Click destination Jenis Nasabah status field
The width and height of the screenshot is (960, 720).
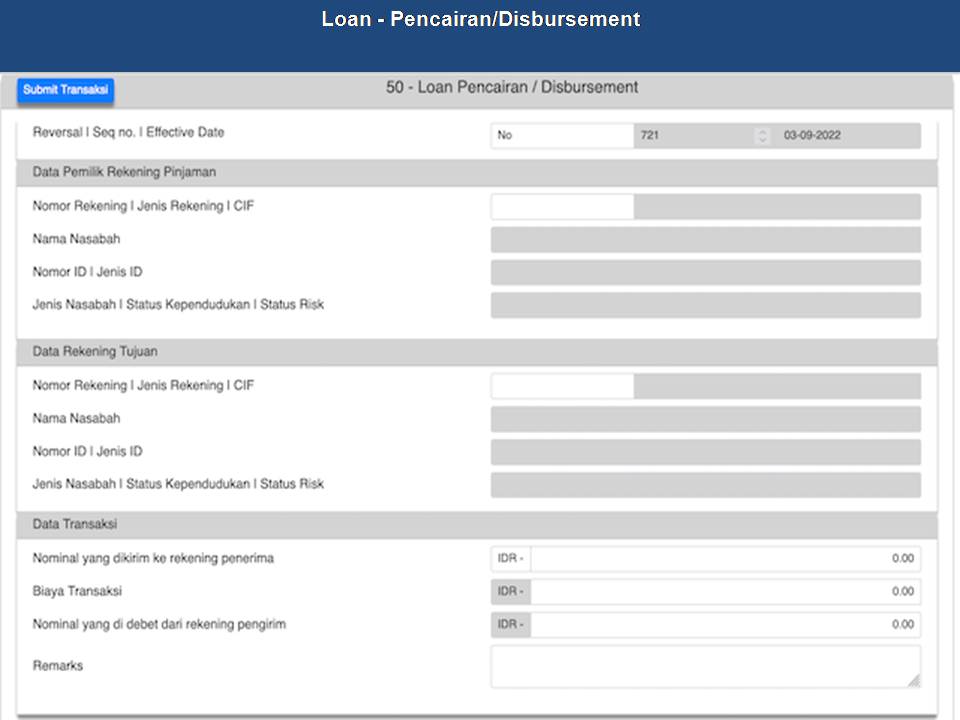coord(705,485)
